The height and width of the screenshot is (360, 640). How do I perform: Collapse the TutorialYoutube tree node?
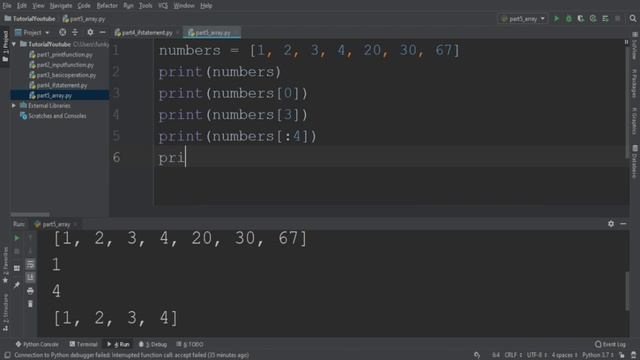pos(14,44)
